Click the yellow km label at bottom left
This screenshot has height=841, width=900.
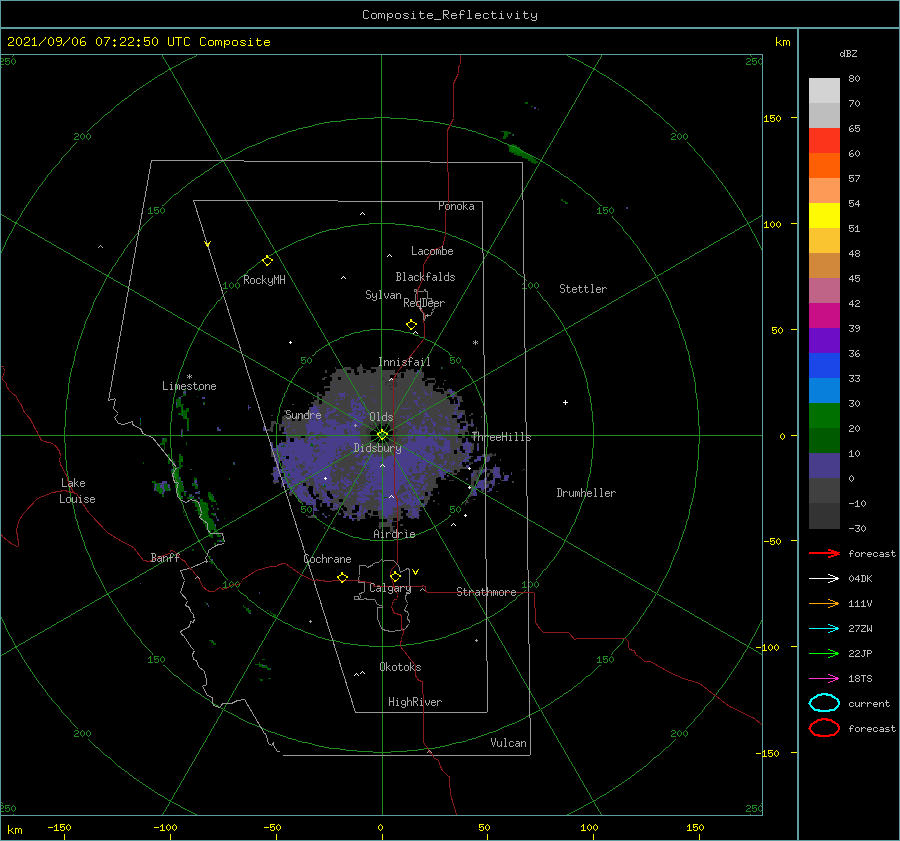[14, 830]
